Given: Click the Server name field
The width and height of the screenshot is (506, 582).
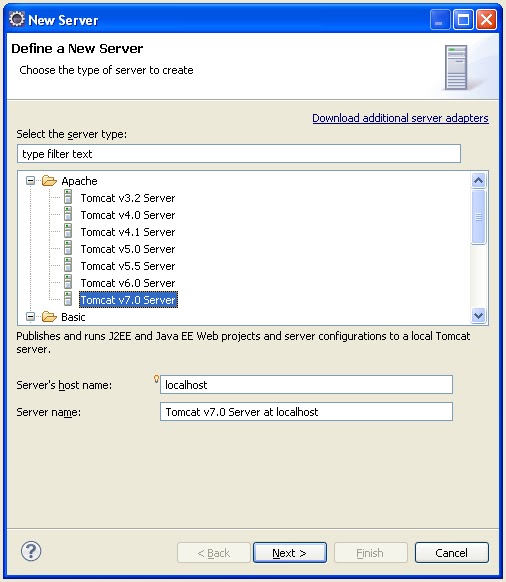Looking at the screenshot, I should click(x=306, y=412).
